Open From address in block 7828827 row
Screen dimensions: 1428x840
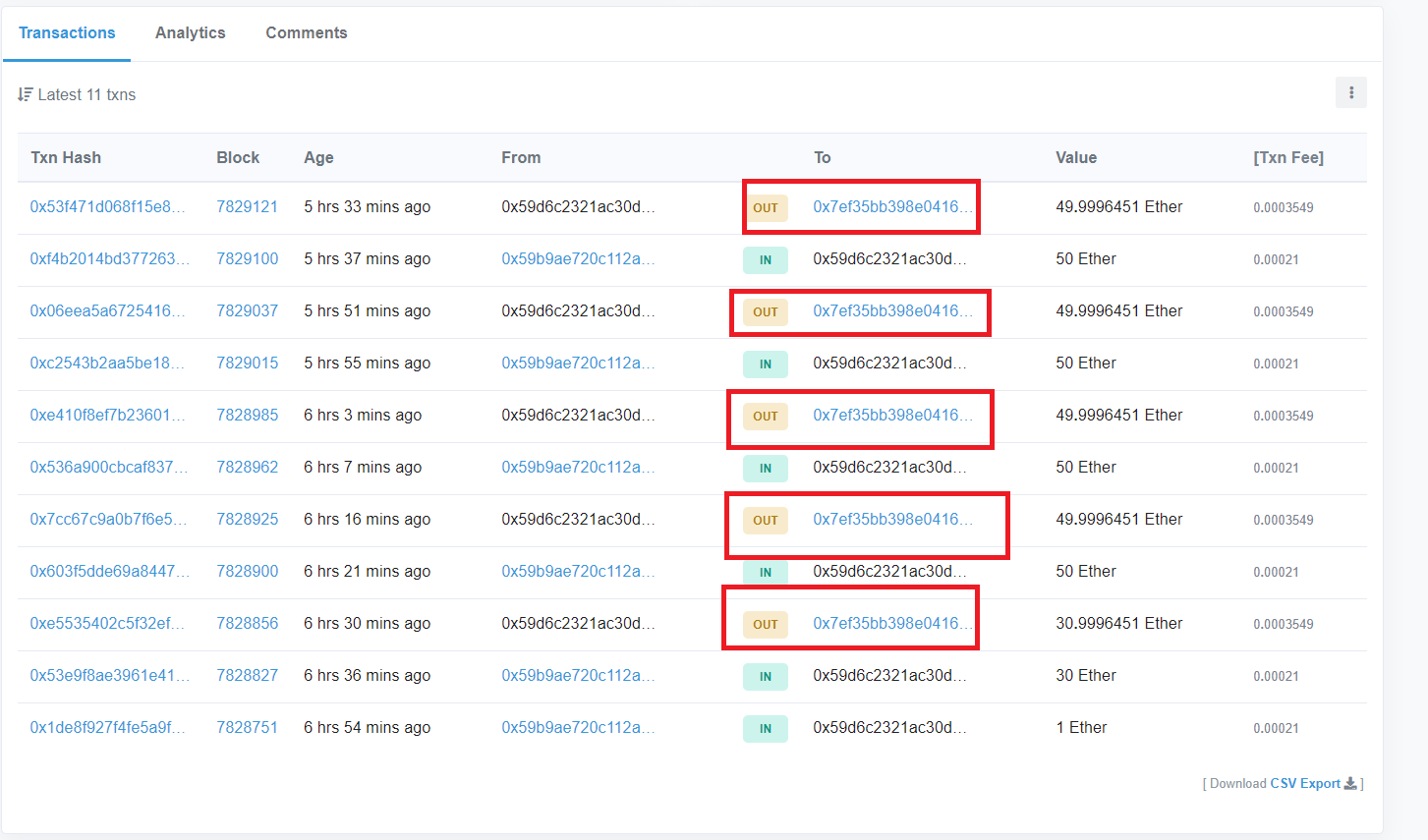[578, 675]
